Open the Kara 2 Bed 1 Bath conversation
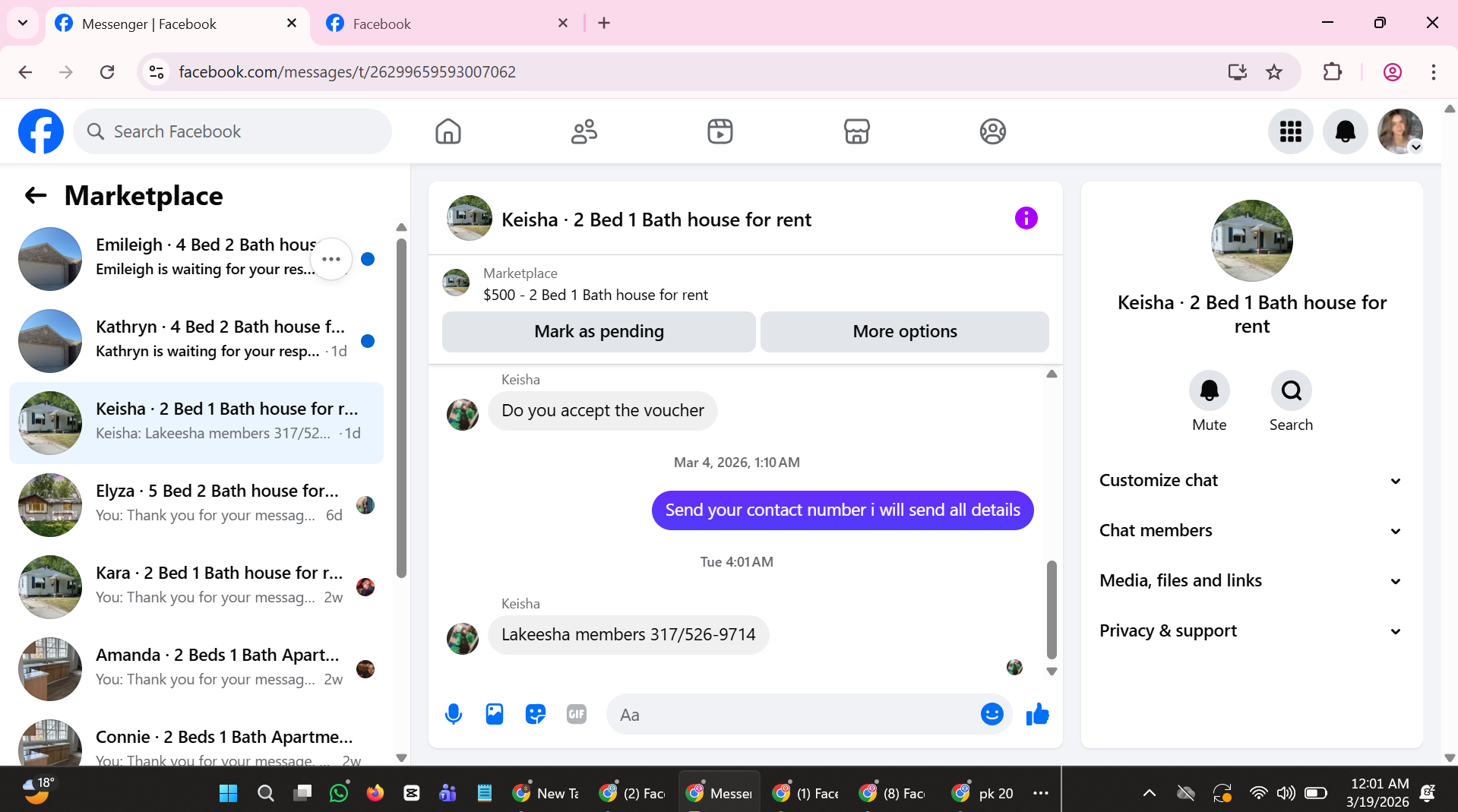1458x812 pixels. point(196,587)
